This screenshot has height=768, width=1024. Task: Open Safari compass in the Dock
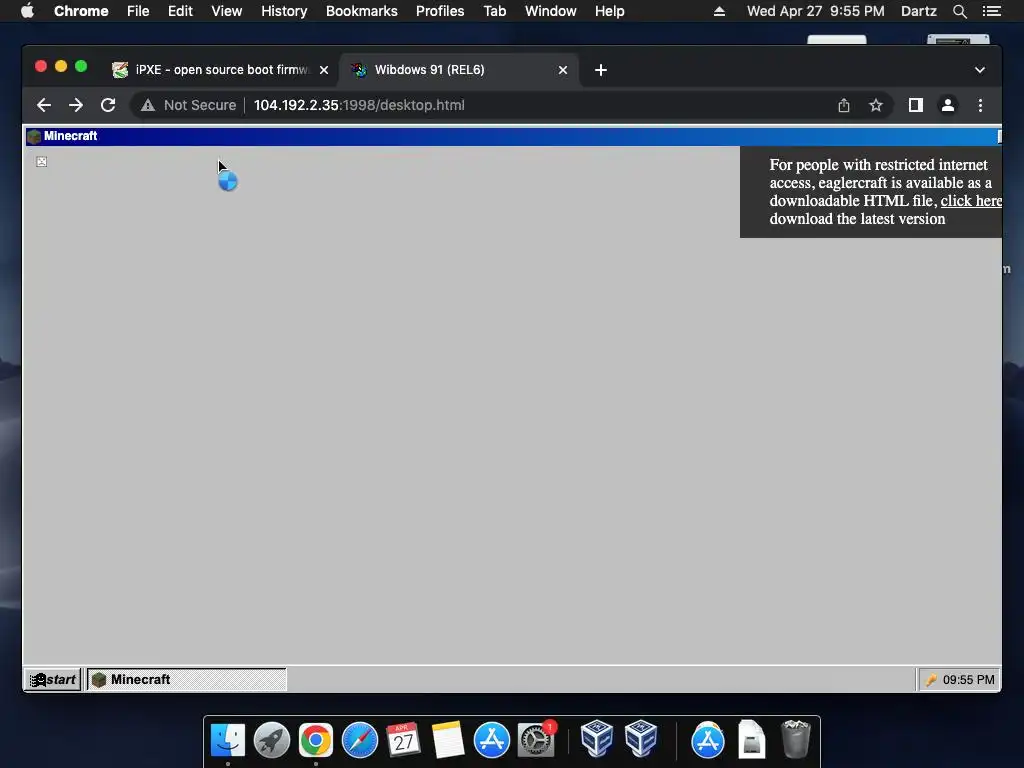[x=360, y=740]
